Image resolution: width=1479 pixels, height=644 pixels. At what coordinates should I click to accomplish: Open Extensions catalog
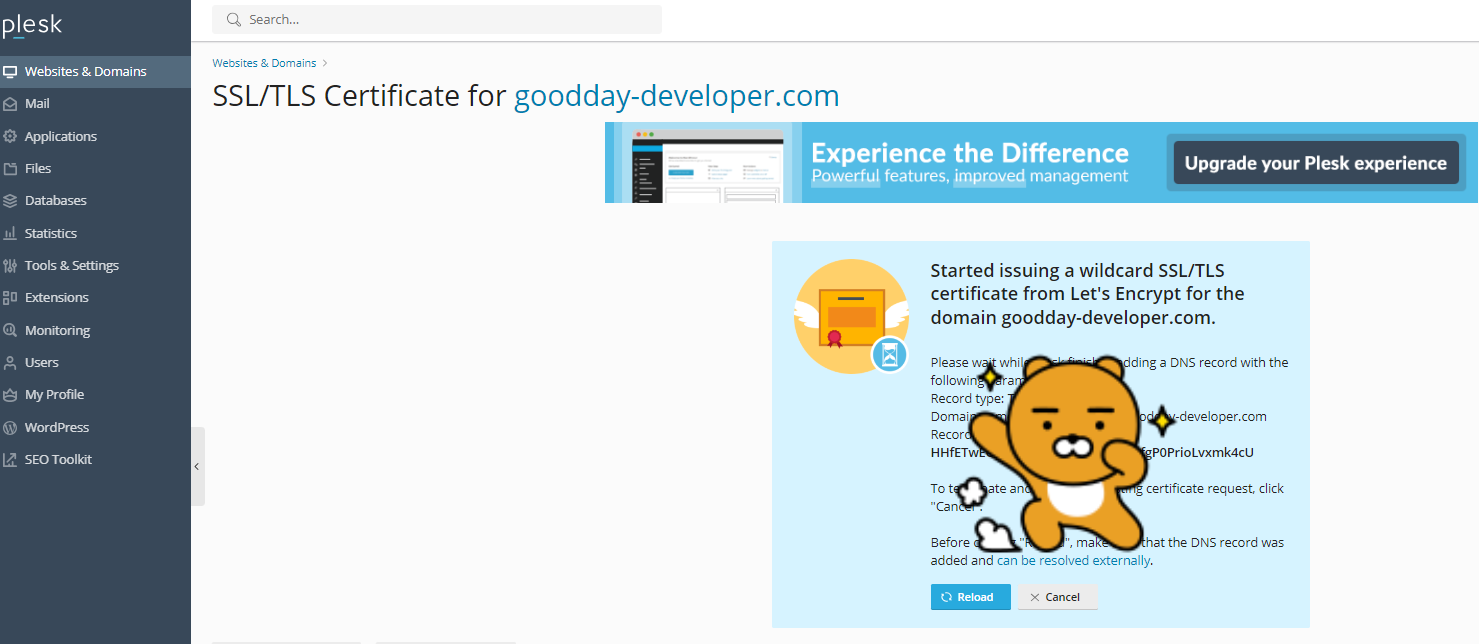95,298
